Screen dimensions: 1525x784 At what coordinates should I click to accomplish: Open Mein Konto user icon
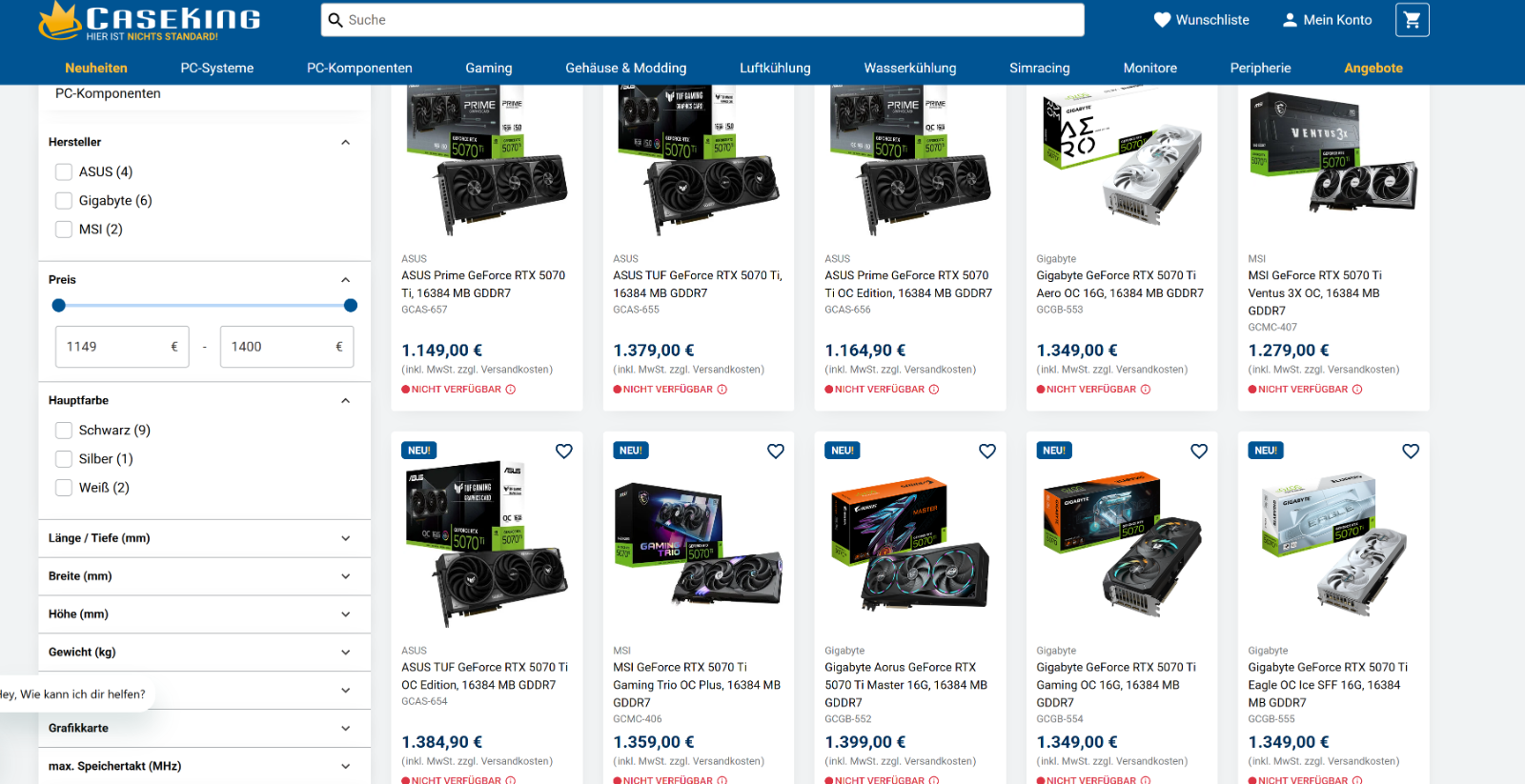click(1290, 20)
